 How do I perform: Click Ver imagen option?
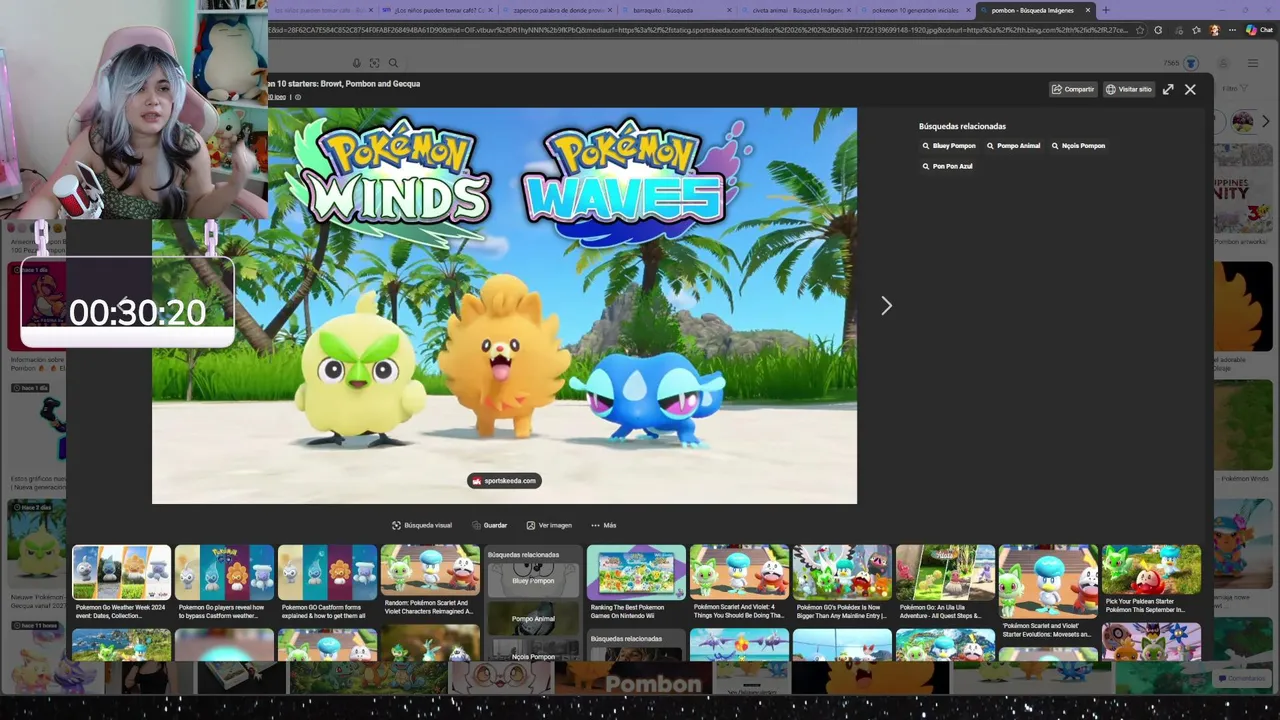(x=549, y=525)
